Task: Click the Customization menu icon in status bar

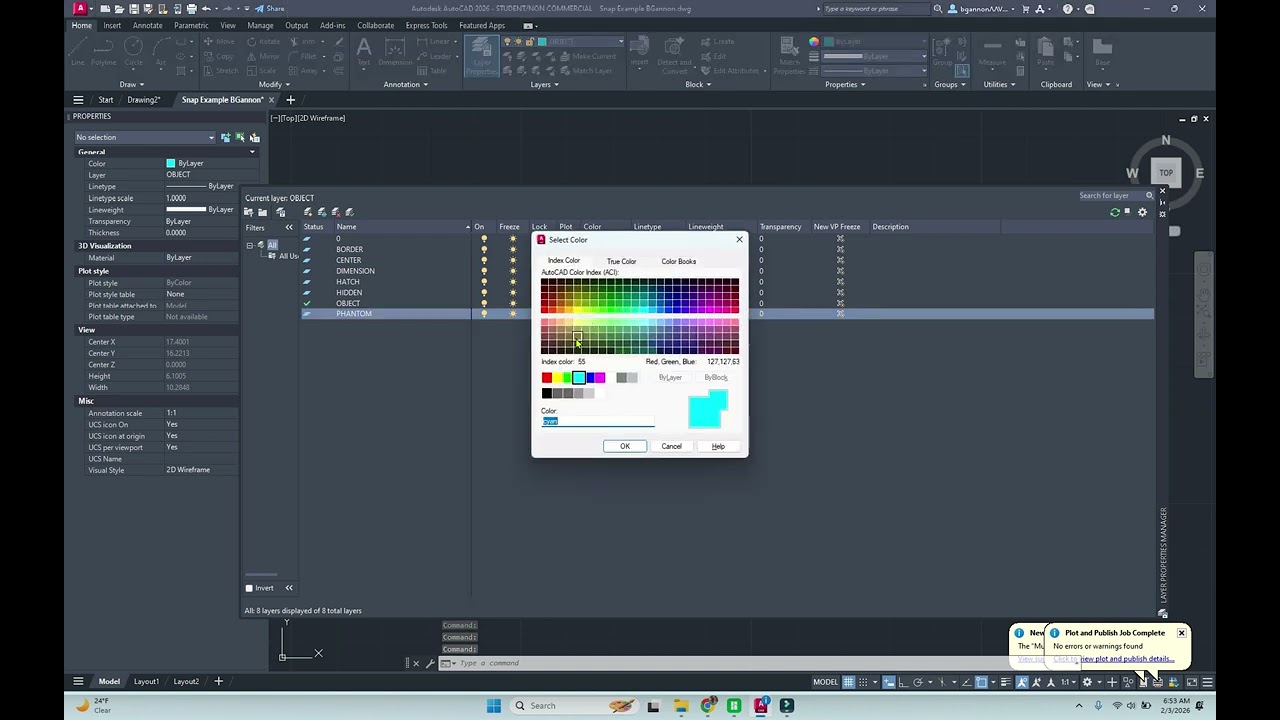Action: point(1207,682)
